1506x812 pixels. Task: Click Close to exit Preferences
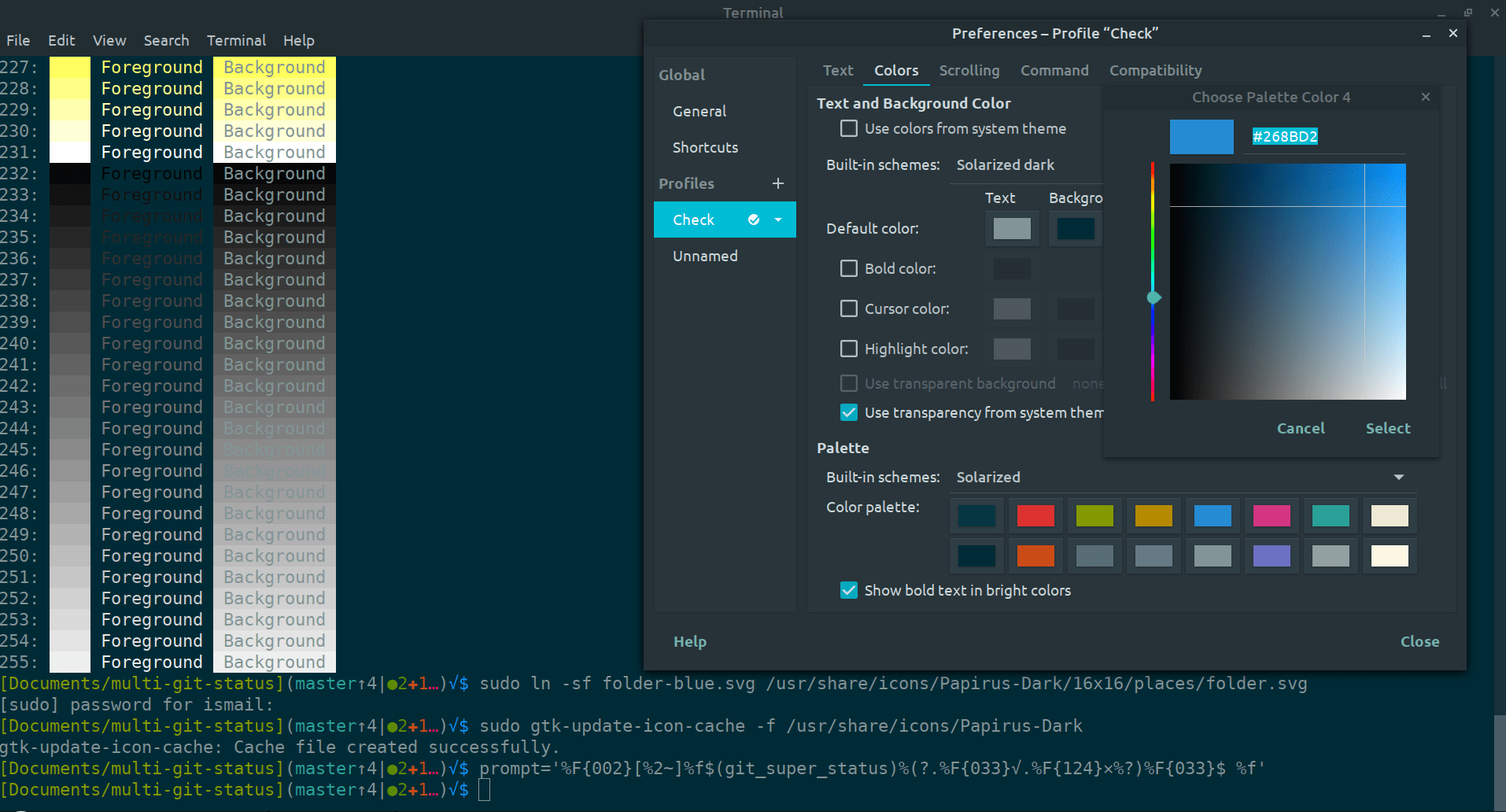pyautogui.click(x=1419, y=641)
